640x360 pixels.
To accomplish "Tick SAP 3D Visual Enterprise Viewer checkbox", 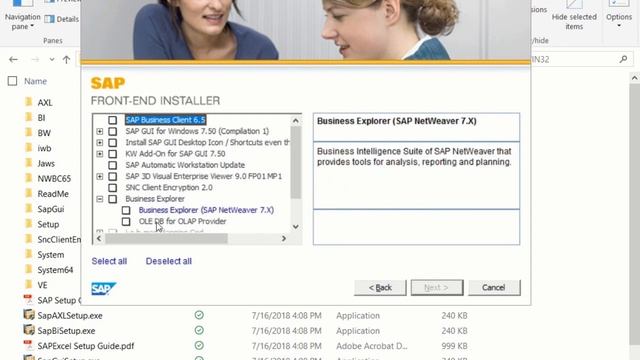I will pyautogui.click(x=113, y=176).
